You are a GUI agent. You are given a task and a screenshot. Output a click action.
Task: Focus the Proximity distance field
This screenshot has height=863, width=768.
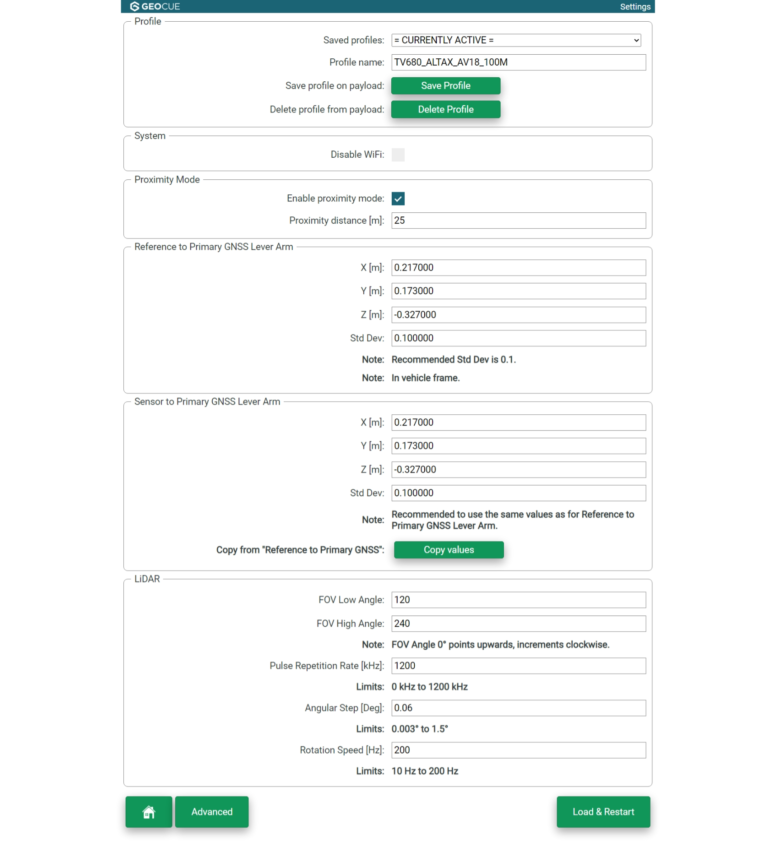click(x=519, y=221)
